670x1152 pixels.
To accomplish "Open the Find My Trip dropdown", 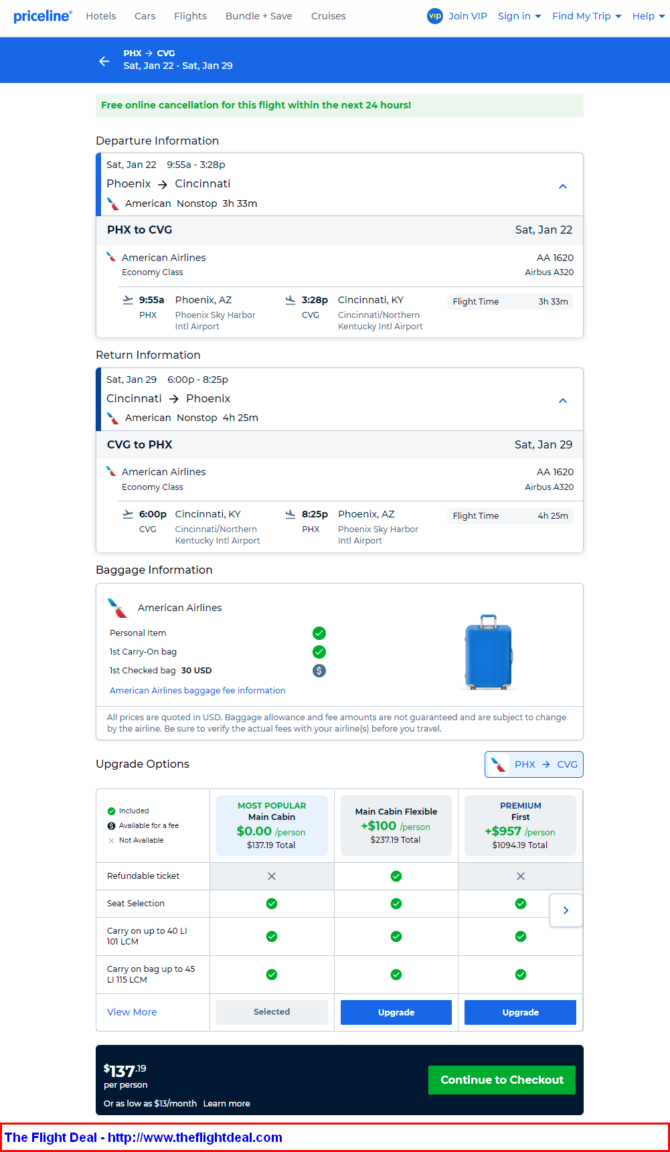I will 586,16.
